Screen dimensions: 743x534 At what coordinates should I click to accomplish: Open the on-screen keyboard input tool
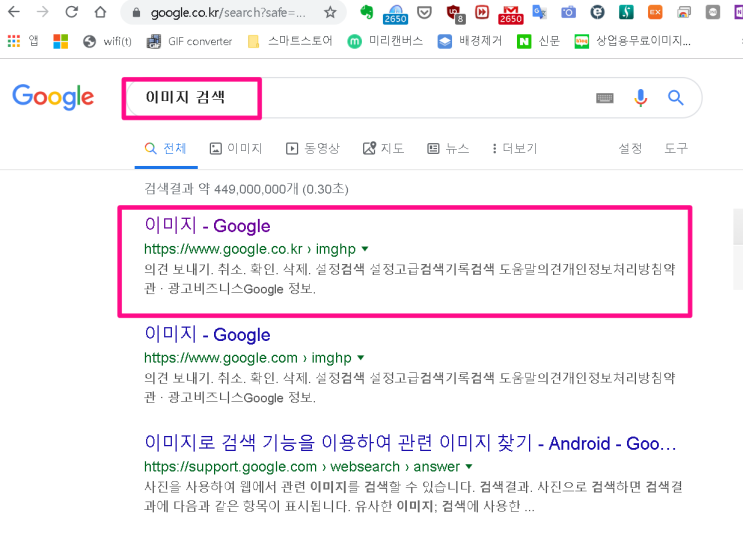coord(605,98)
